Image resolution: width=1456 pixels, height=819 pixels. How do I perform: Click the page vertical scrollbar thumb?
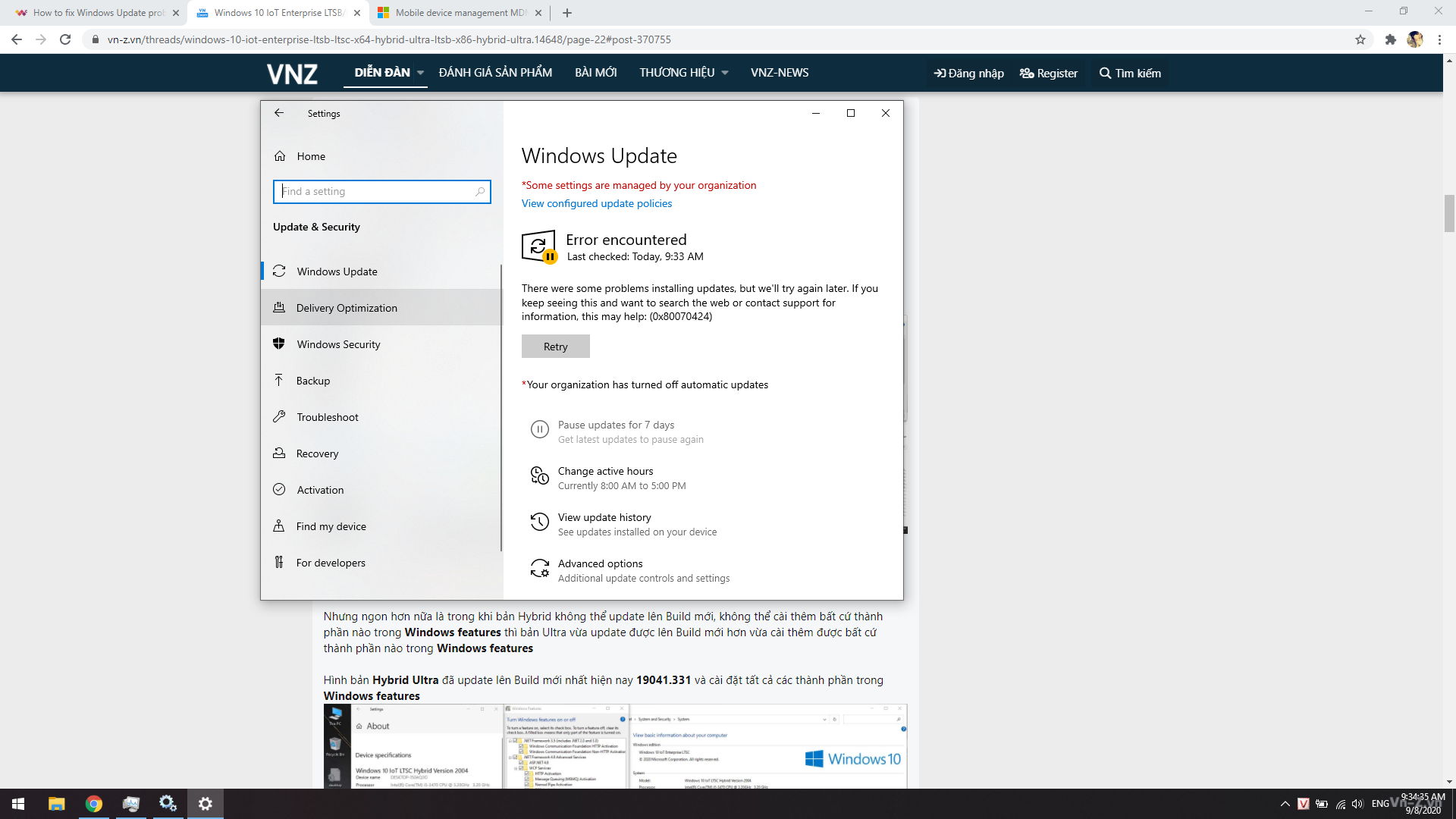[1449, 213]
